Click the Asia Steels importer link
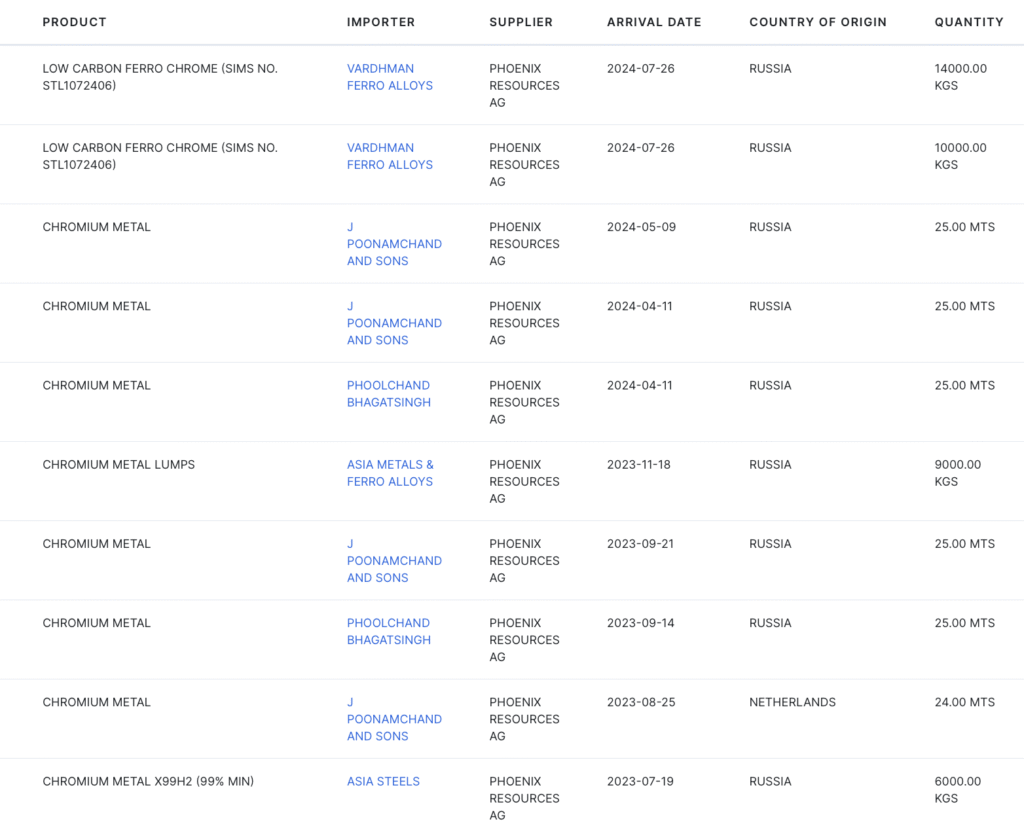1024x830 pixels. click(383, 781)
